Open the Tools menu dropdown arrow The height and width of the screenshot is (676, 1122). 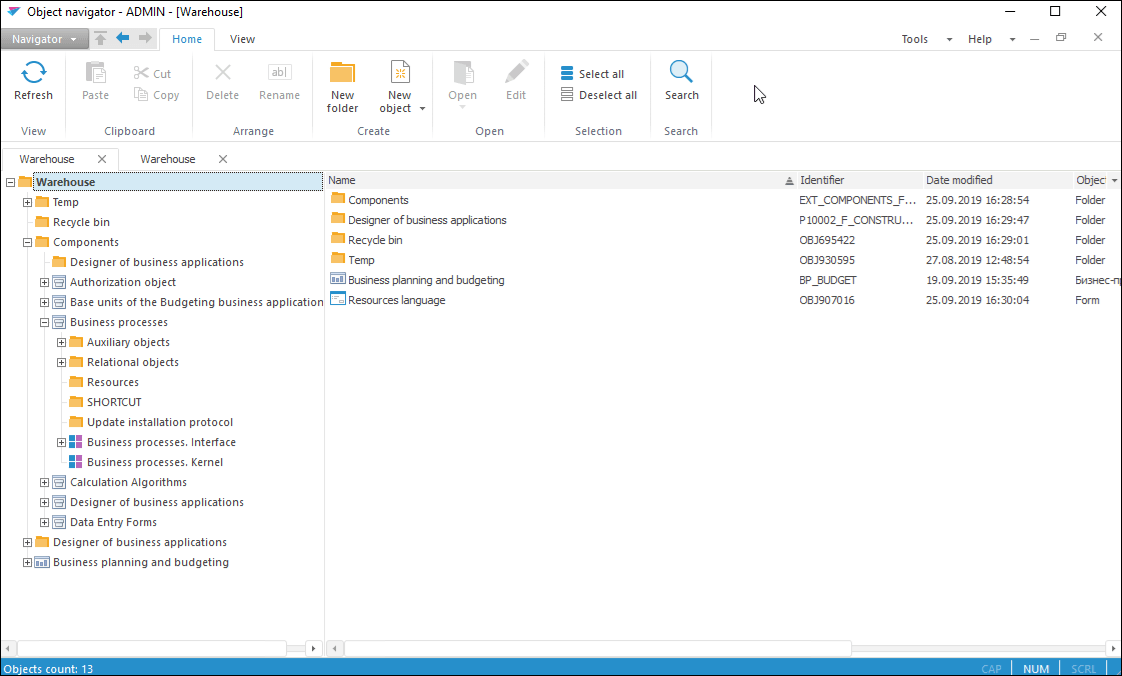click(950, 39)
